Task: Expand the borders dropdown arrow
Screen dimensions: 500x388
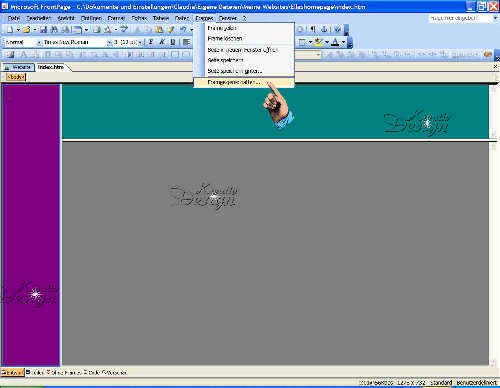Action: click(x=310, y=42)
